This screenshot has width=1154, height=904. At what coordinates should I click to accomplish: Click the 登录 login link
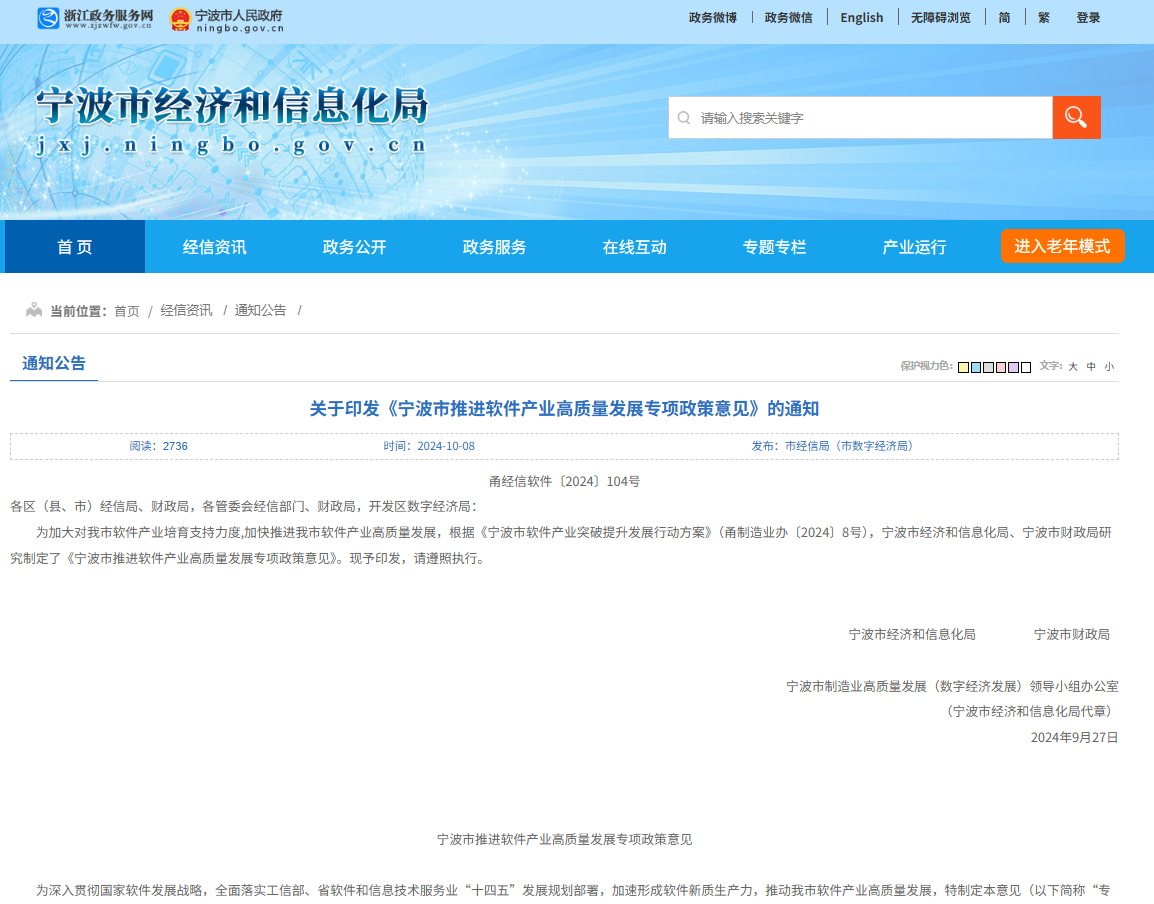pos(1088,17)
